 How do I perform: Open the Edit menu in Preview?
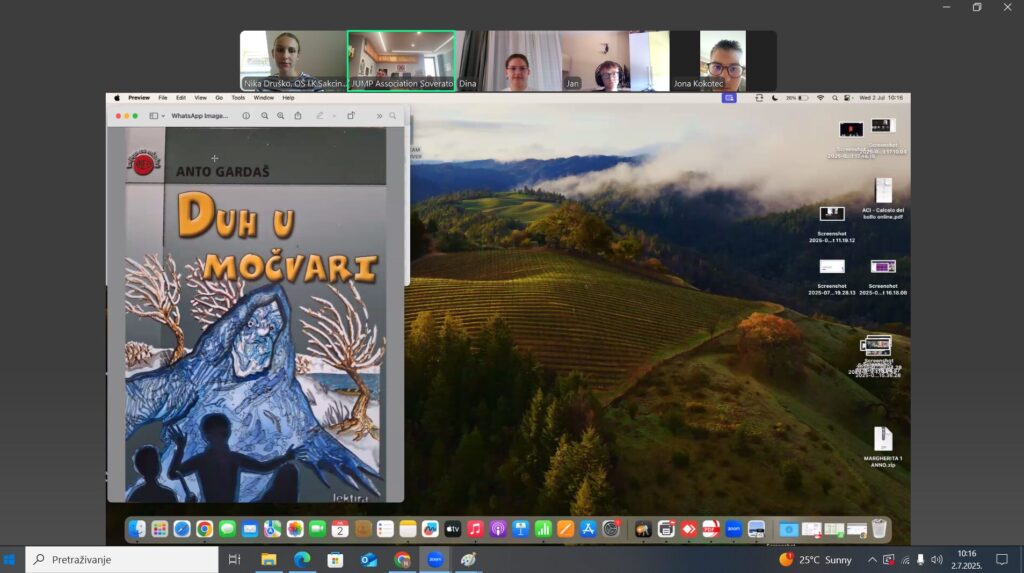tap(181, 98)
